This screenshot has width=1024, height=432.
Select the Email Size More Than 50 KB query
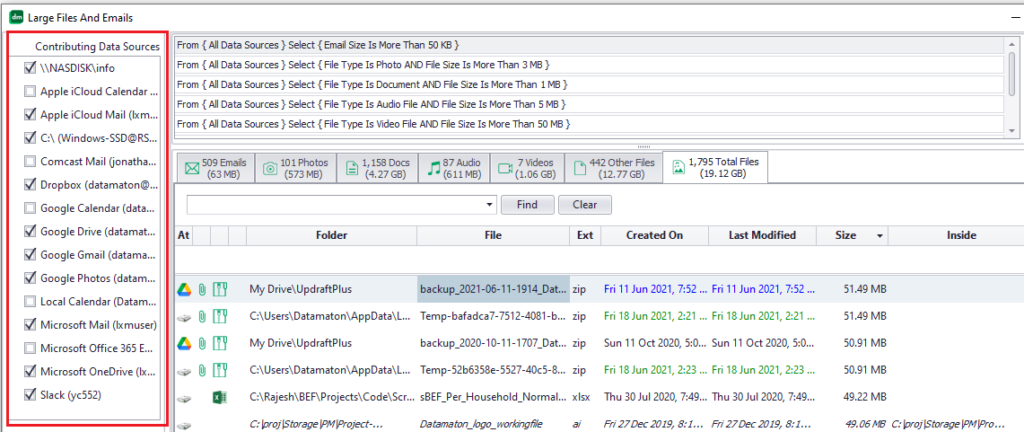pyautogui.click(x=589, y=45)
